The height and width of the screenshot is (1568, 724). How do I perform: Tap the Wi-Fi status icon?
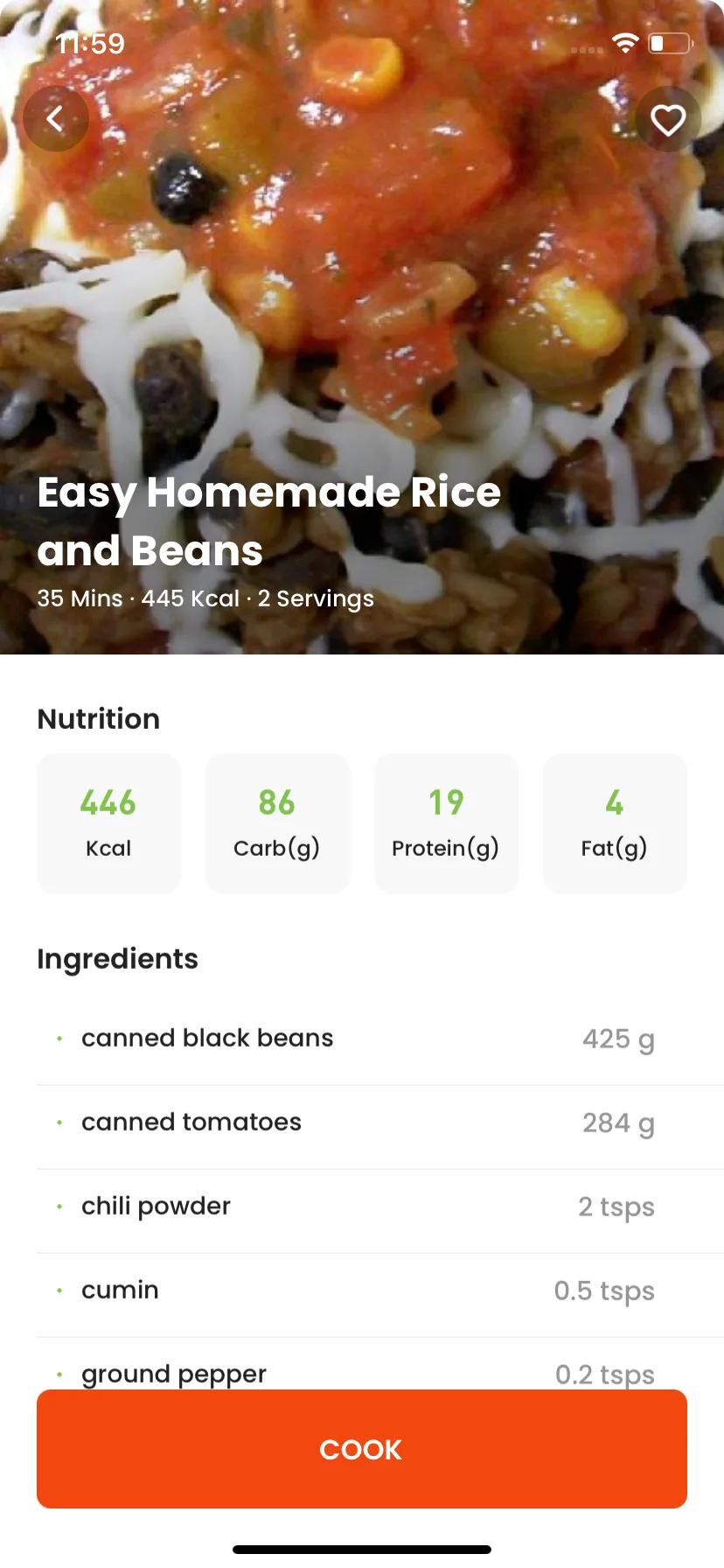point(625,44)
